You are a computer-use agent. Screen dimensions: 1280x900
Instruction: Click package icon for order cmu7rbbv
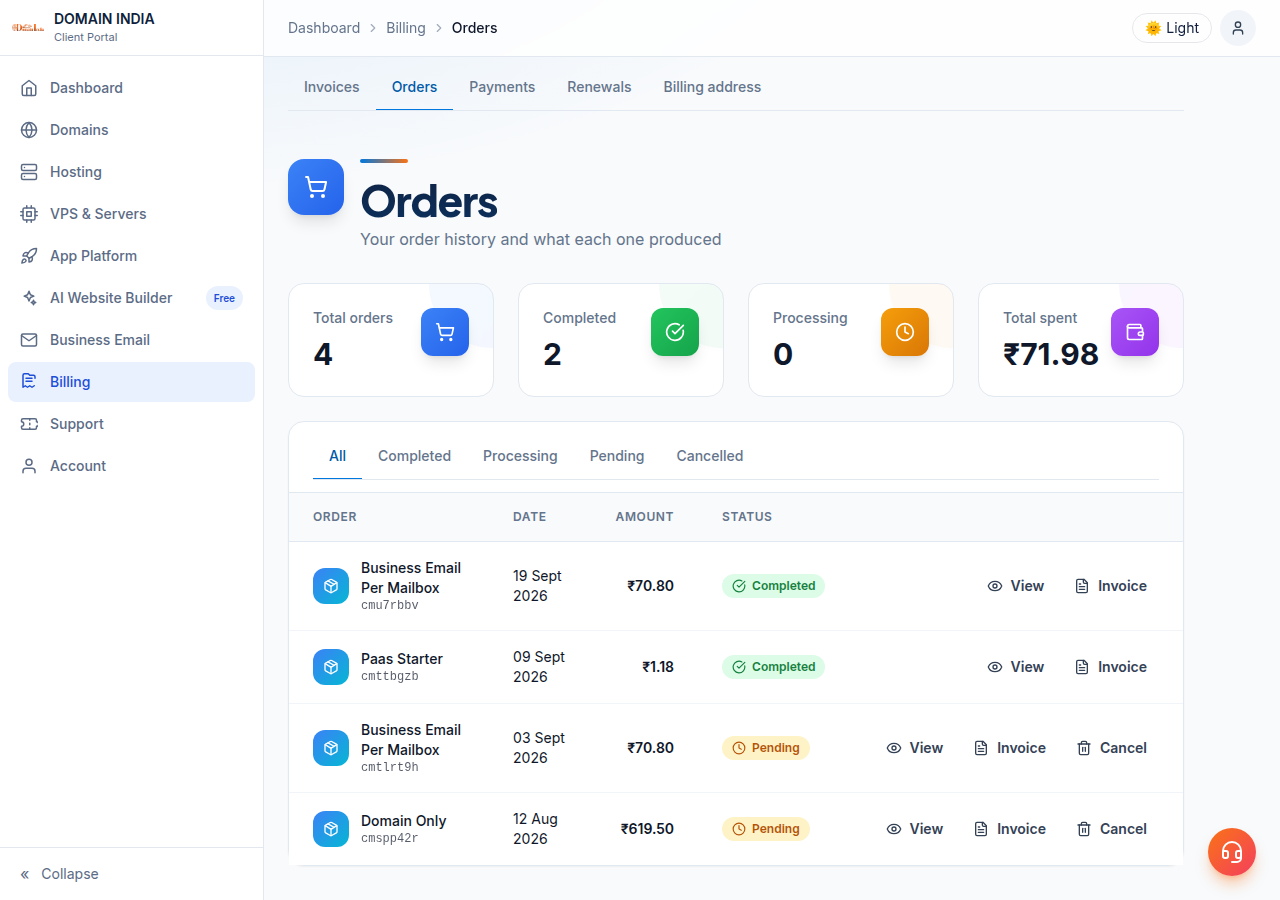[331, 586]
